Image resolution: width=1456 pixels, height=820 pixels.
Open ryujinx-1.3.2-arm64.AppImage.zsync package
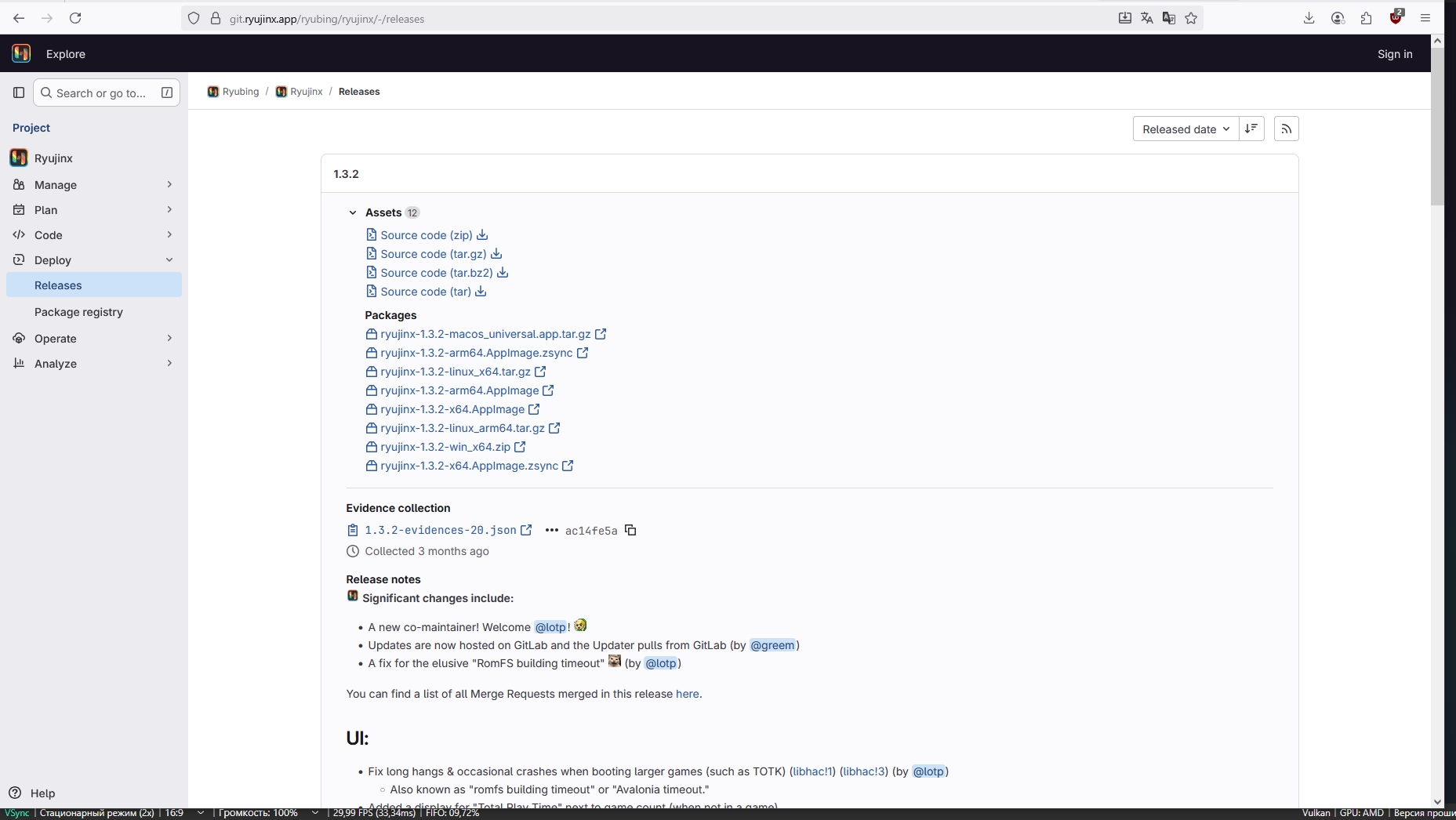(x=477, y=353)
